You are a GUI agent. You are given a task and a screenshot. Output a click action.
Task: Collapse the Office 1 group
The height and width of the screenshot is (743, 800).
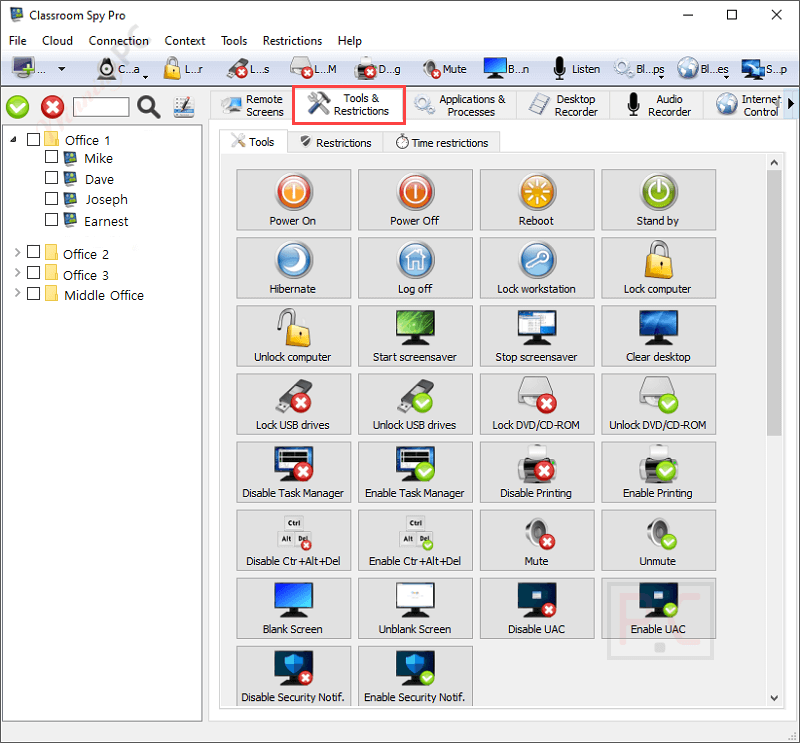[14, 140]
